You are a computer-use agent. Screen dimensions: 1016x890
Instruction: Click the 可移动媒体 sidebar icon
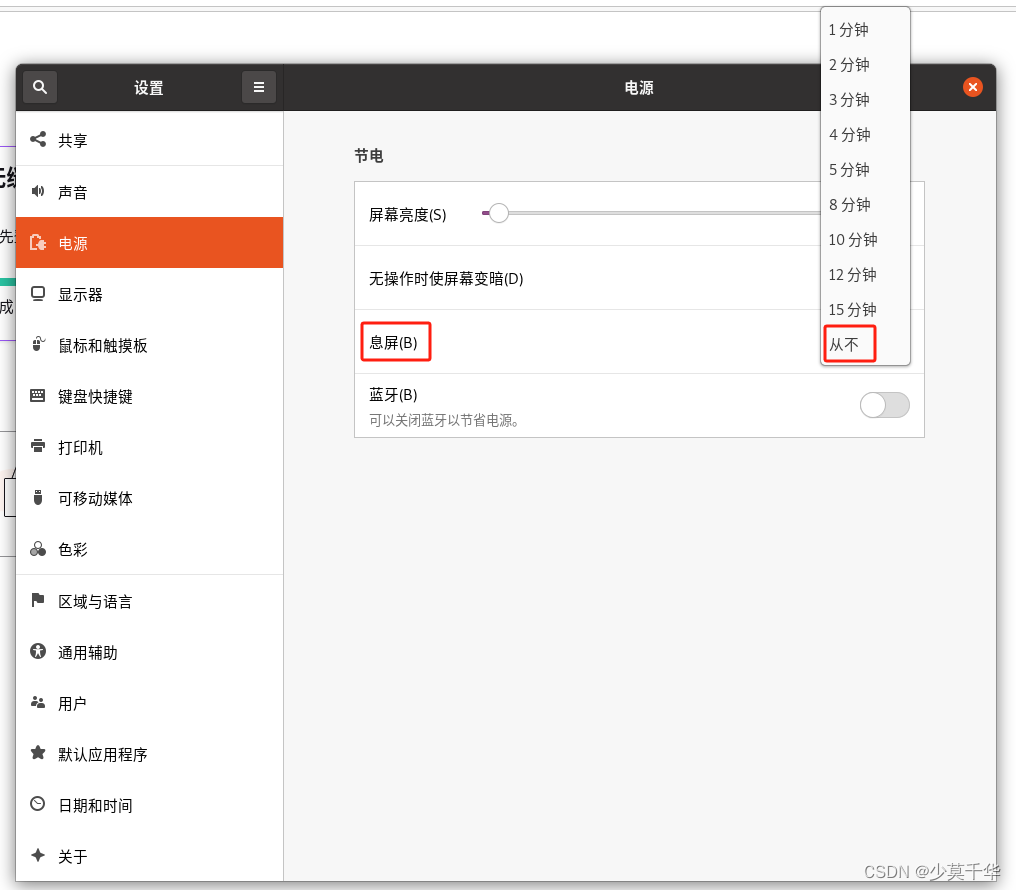38,498
